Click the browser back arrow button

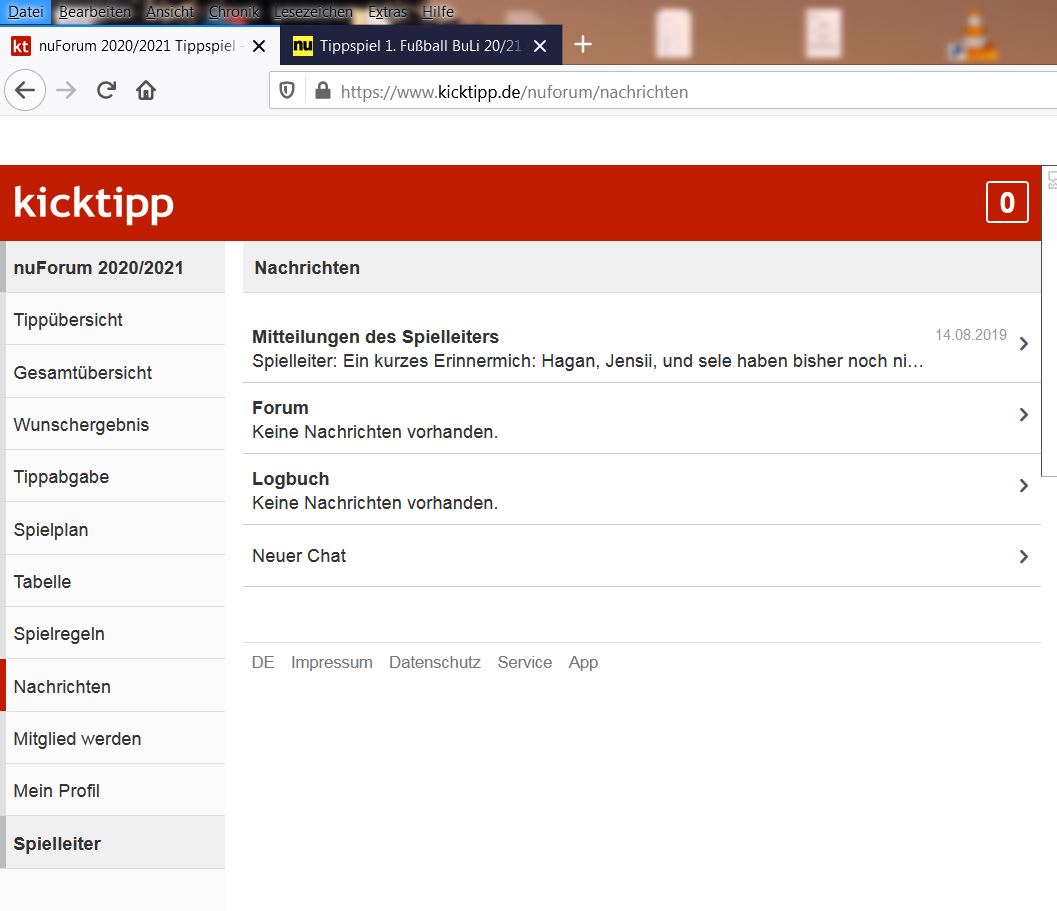pyautogui.click(x=25, y=91)
